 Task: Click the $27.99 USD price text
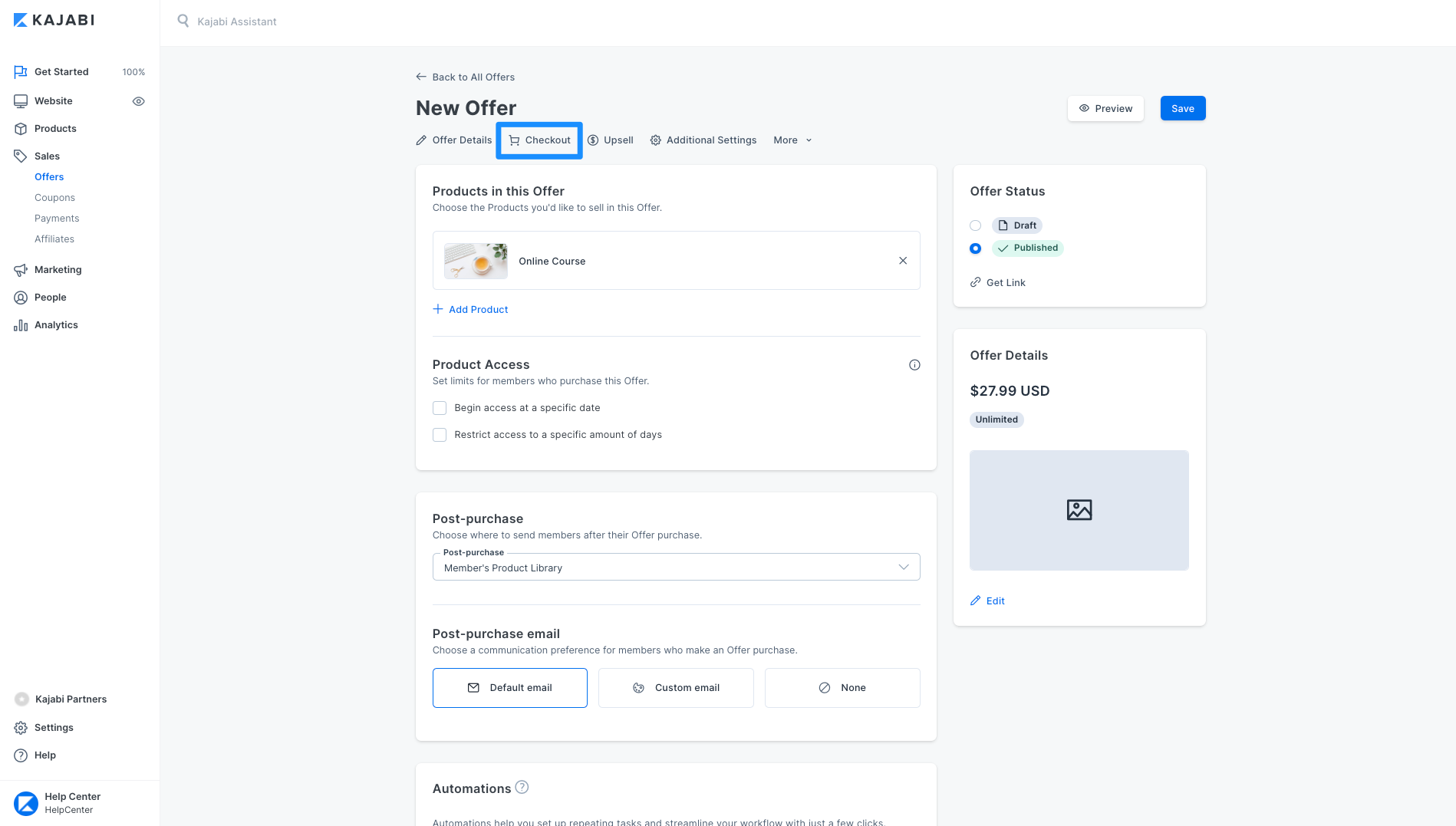pos(1010,391)
